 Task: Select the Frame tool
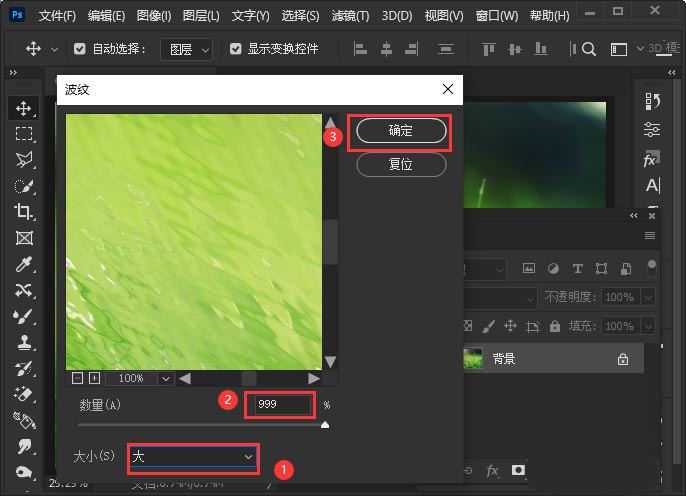click(24, 238)
